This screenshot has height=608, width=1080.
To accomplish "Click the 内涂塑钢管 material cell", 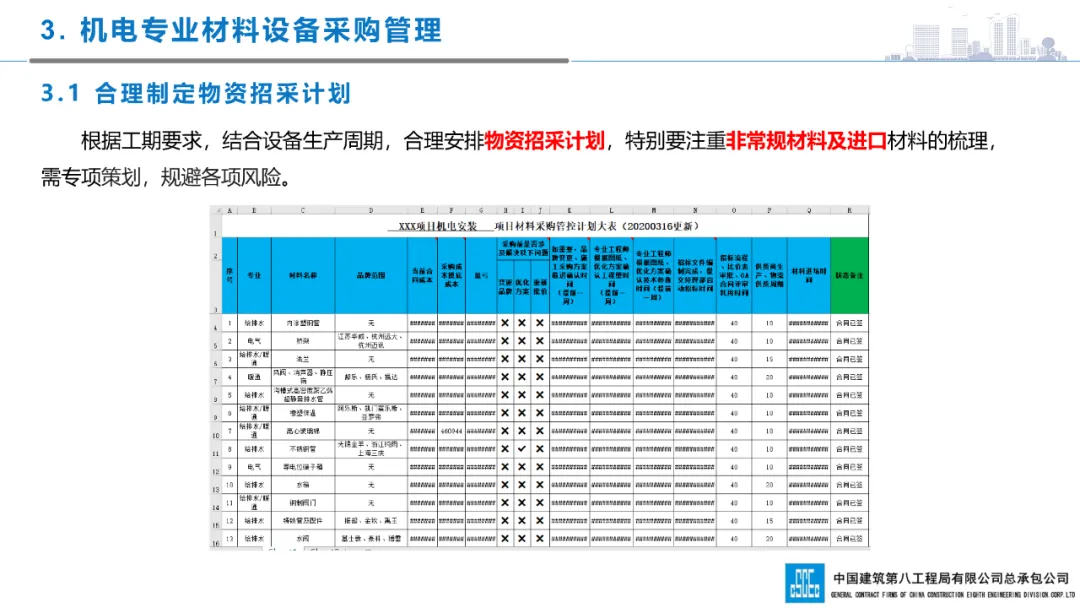I will coord(303,323).
